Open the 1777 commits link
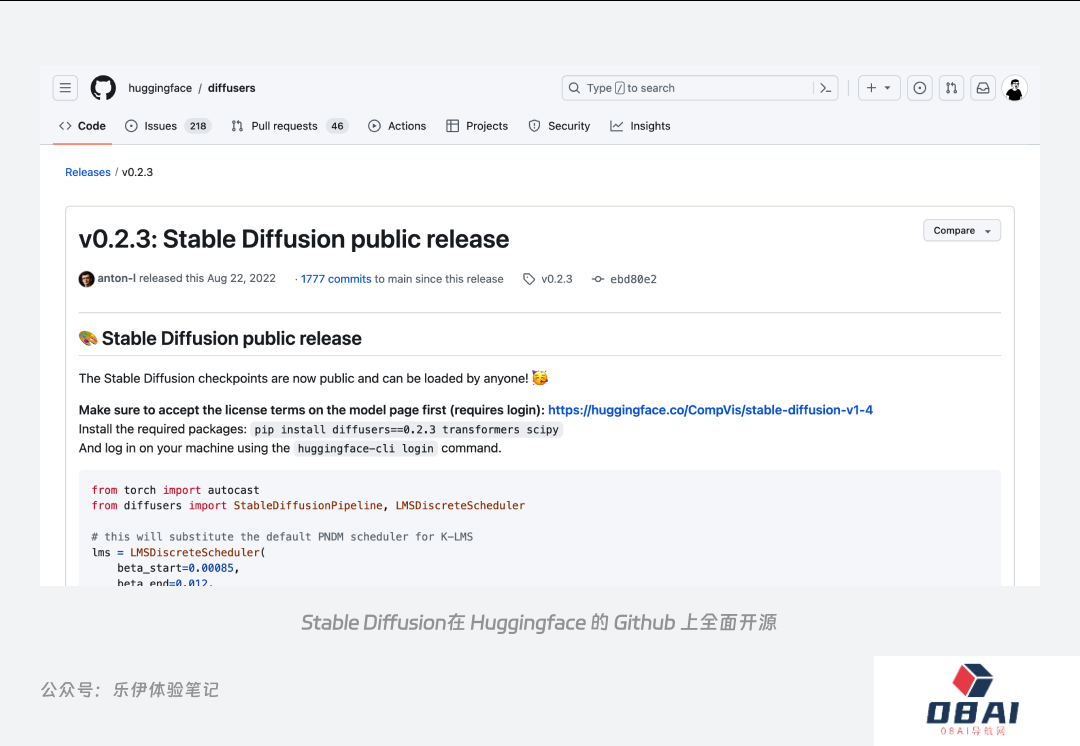Viewport: 1080px width, 746px height. pyautogui.click(x=336, y=279)
